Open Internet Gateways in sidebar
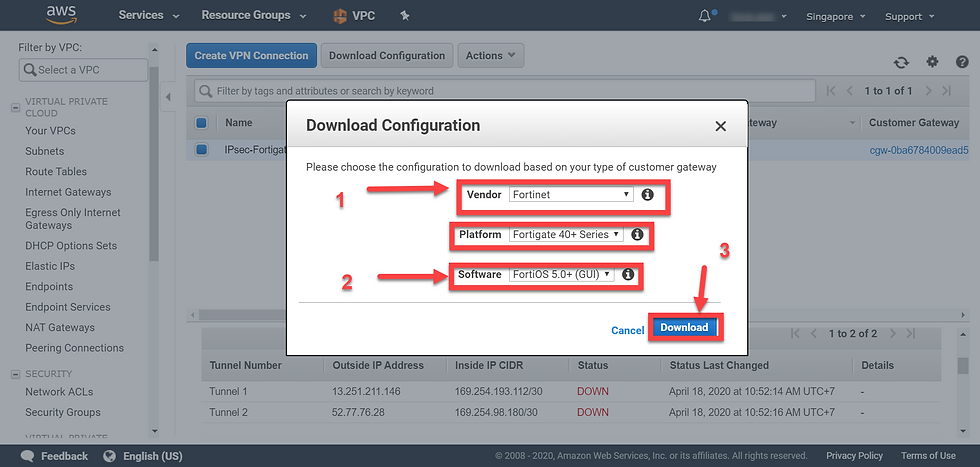Image resolution: width=980 pixels, height=467 pixels. [68, 192]
